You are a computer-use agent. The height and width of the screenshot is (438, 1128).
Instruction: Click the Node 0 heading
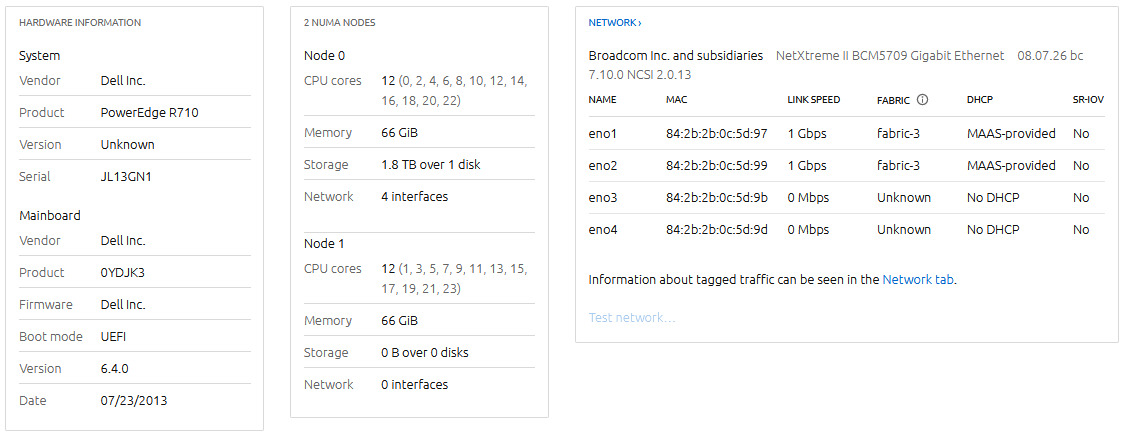[325, 56]
